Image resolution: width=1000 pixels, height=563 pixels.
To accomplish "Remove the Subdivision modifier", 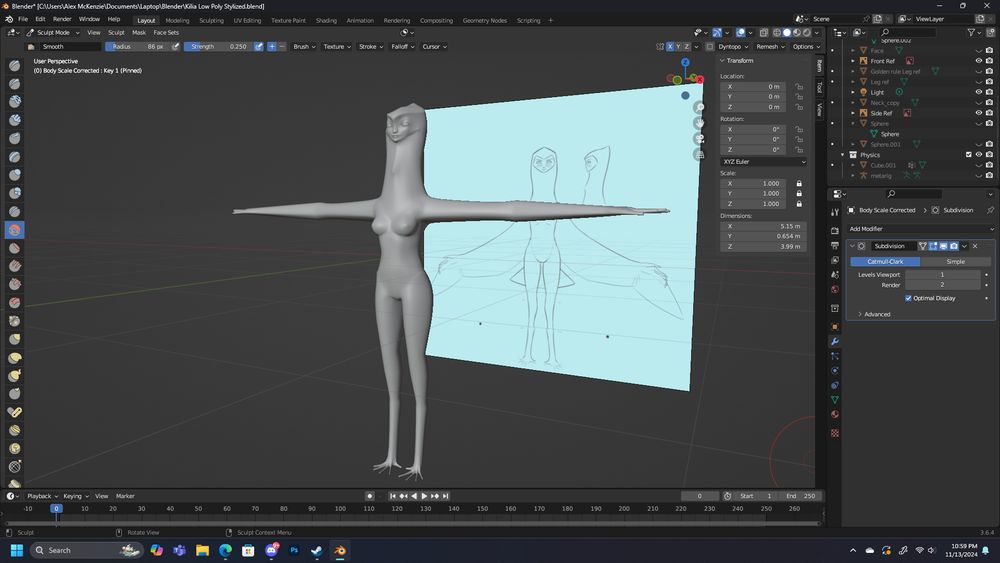I will (x=975, y=246).
